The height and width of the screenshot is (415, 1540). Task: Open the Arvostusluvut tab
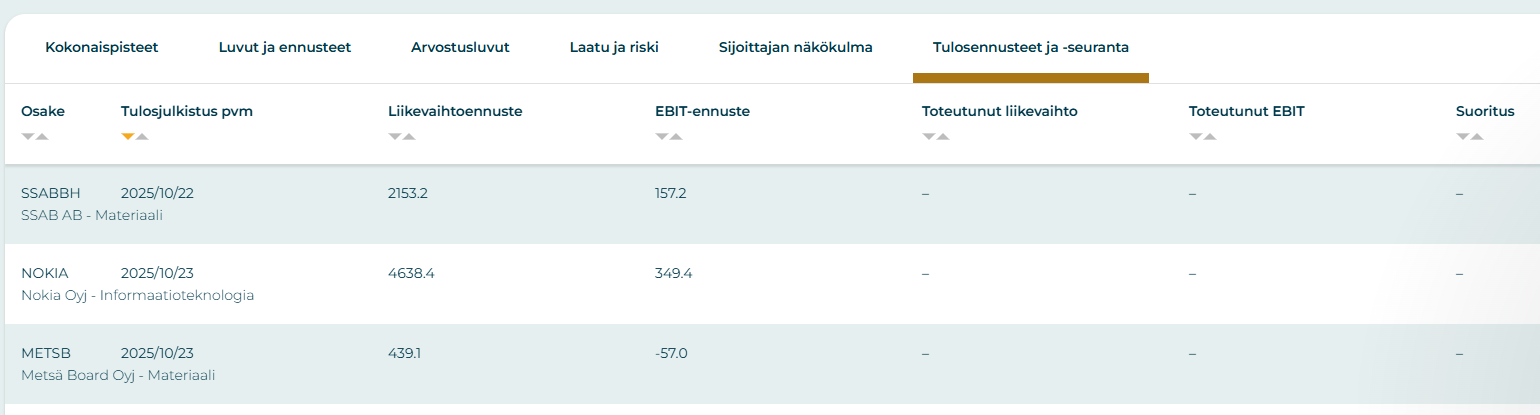(x=460, y=47)
